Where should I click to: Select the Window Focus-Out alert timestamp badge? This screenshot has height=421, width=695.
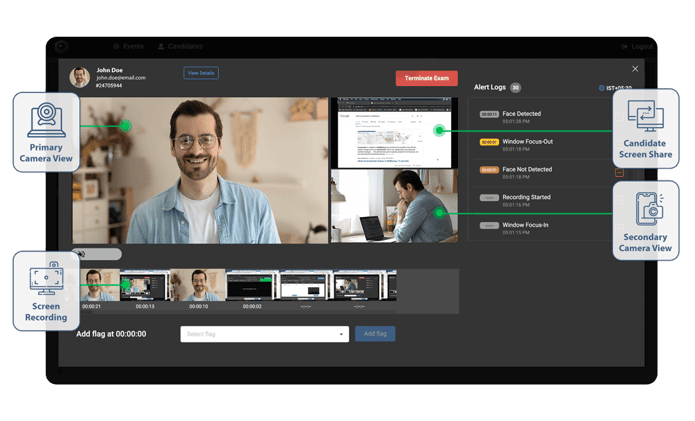[x=489, y=142]
